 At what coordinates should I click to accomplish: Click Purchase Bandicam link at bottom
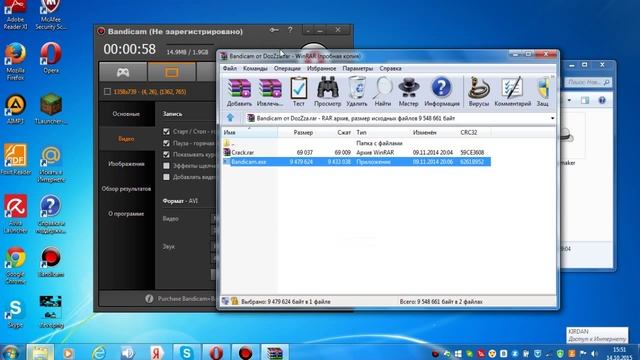187,299
